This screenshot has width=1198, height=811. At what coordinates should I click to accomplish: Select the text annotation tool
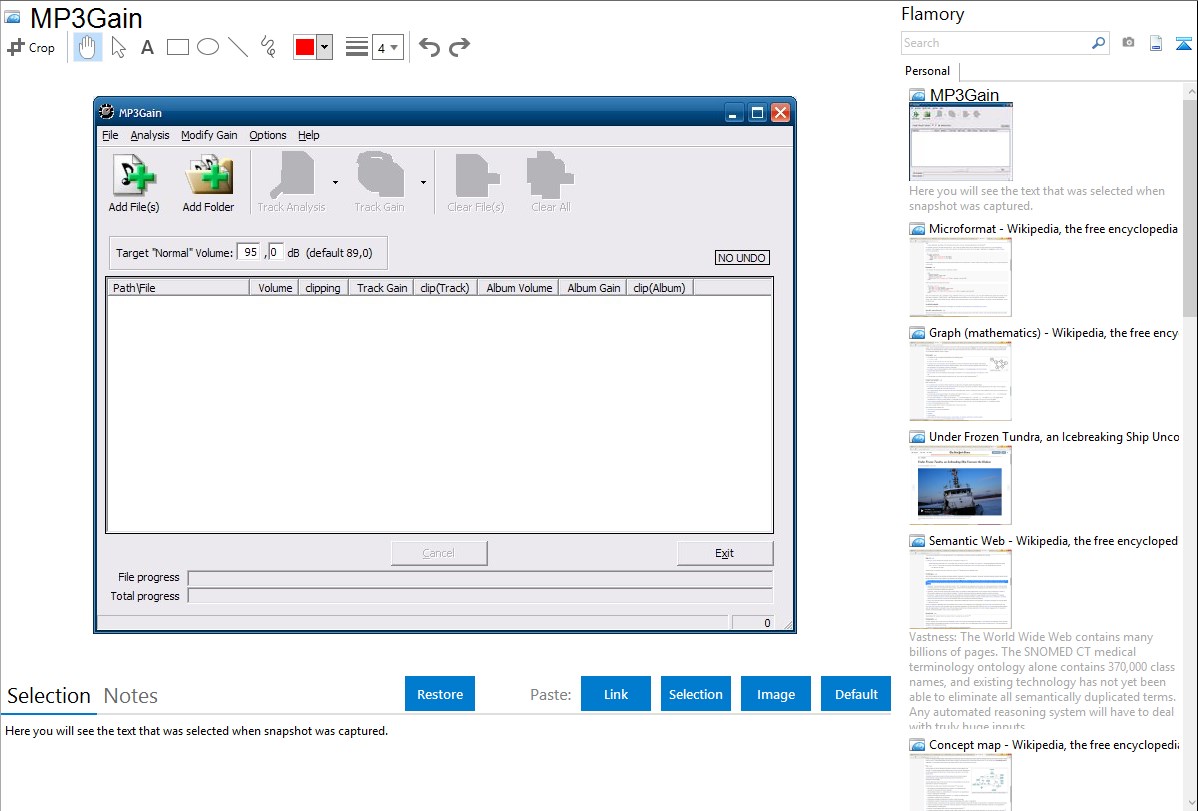[147, 47]
